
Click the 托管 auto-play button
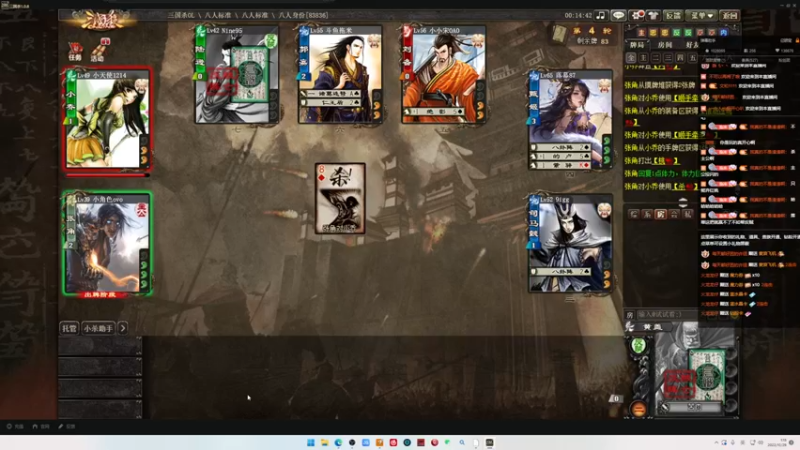coord(69,328)
